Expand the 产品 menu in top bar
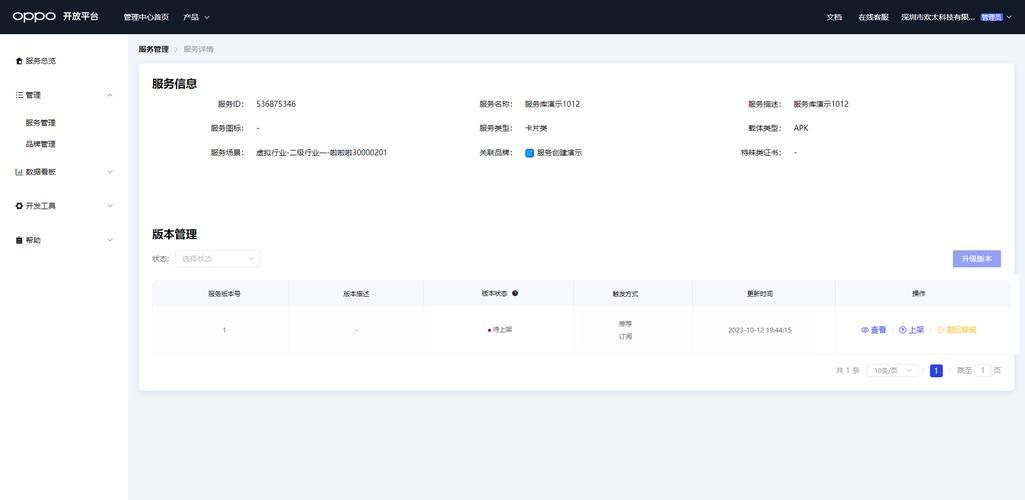 click(196, 17)
